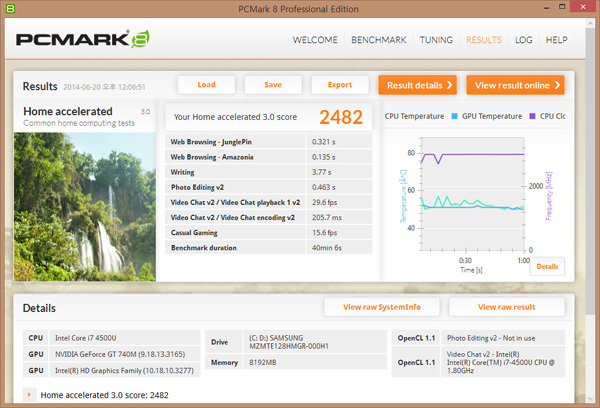Click the Details button under the chart
Screen dimensions: 600x408
[x=547, y=267]
